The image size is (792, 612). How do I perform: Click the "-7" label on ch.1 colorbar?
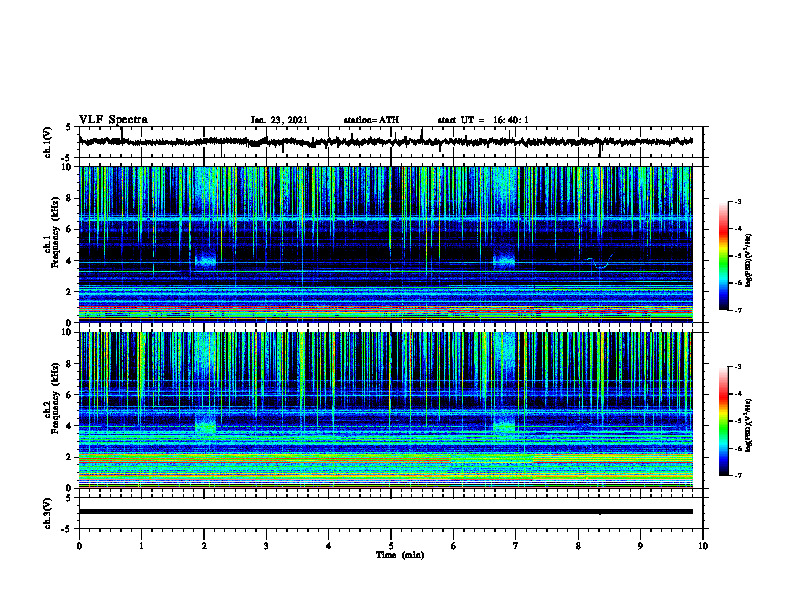click(737, 310)
